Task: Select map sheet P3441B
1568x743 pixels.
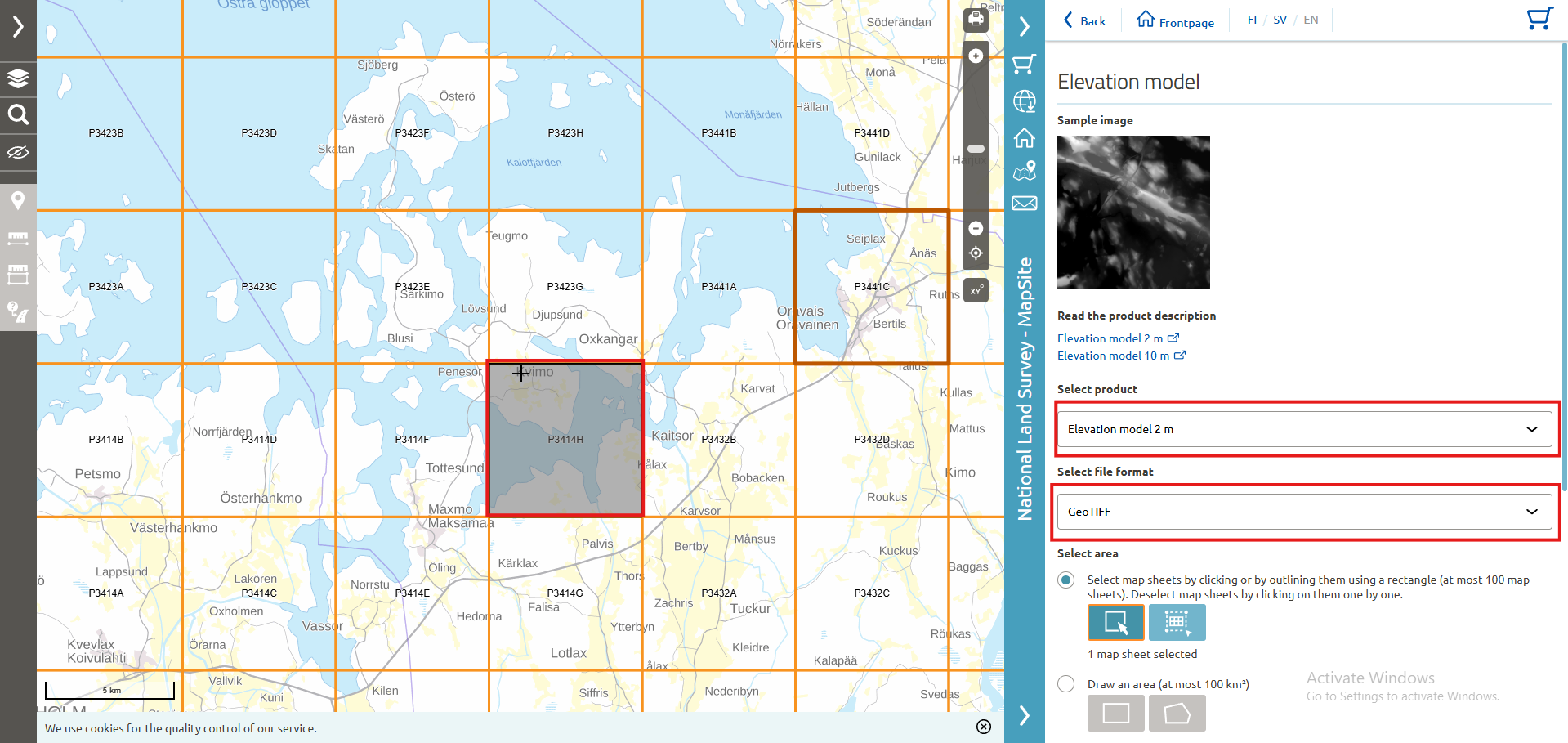Action: tap(719, 132)
